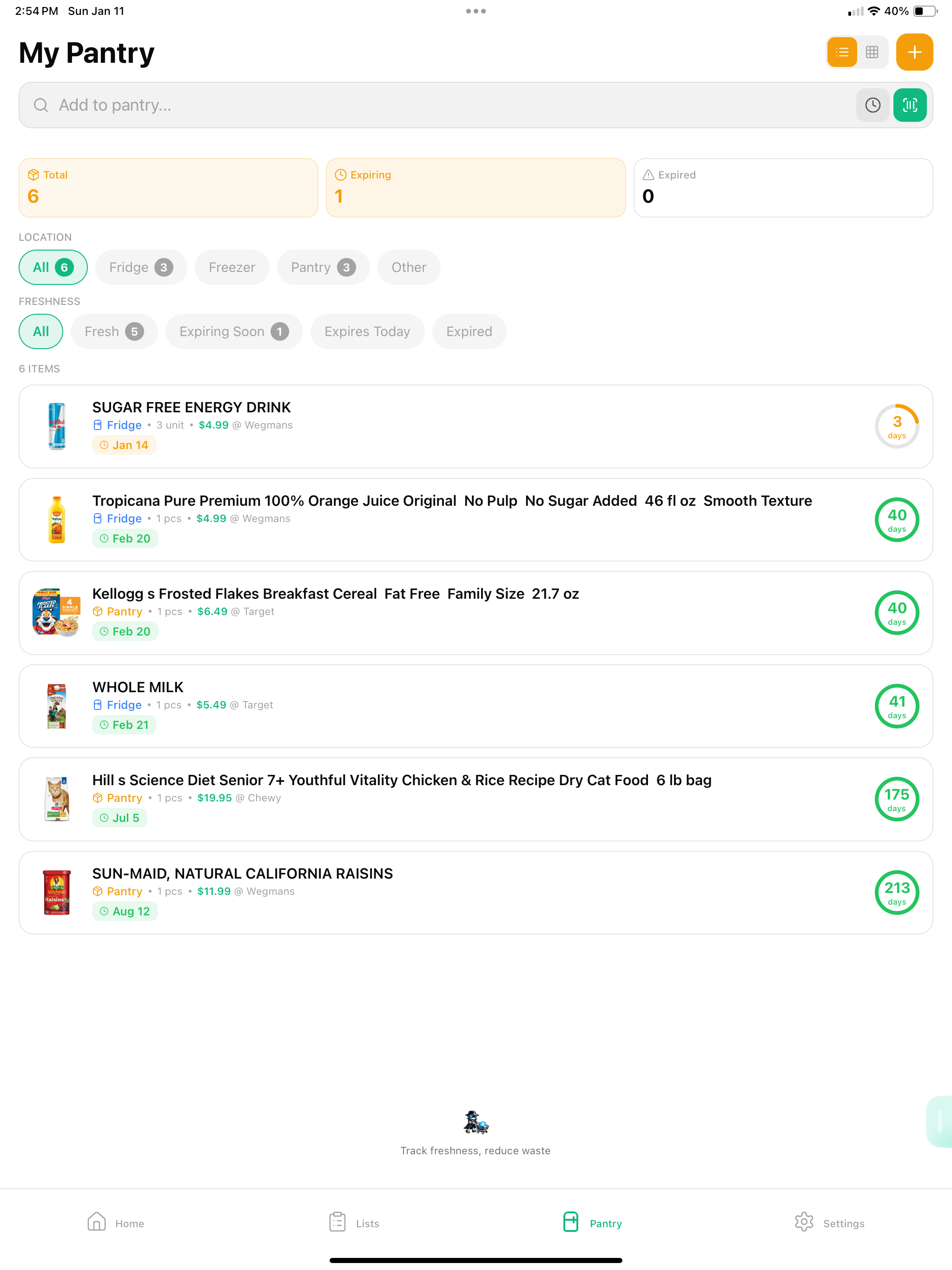Viewport: 952px width, 1270px height.
Task: Tap Frosted Flakes Feb 20 badge
Action: [x=125, y=632]
